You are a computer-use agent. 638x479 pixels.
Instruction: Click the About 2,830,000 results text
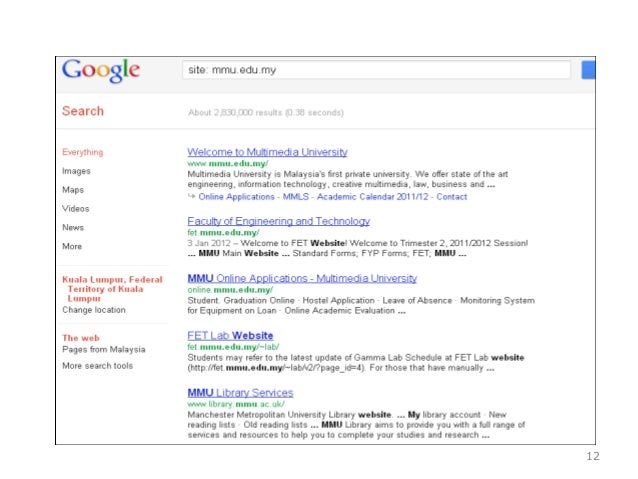coord(266,112)
